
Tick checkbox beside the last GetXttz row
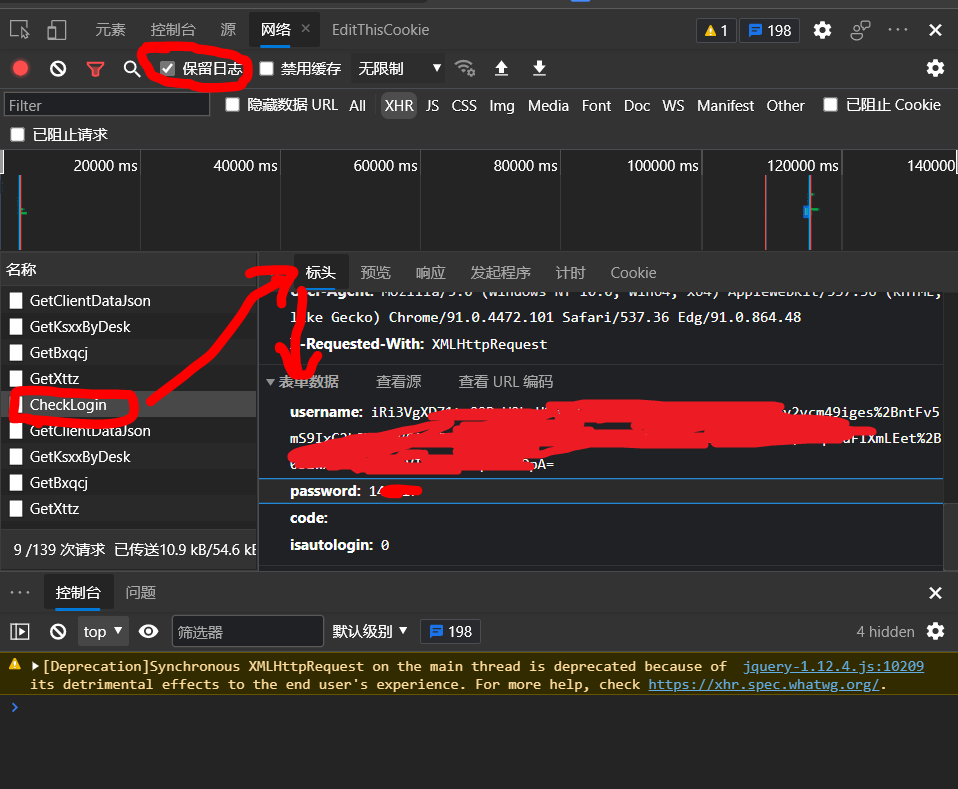[16, 508]
